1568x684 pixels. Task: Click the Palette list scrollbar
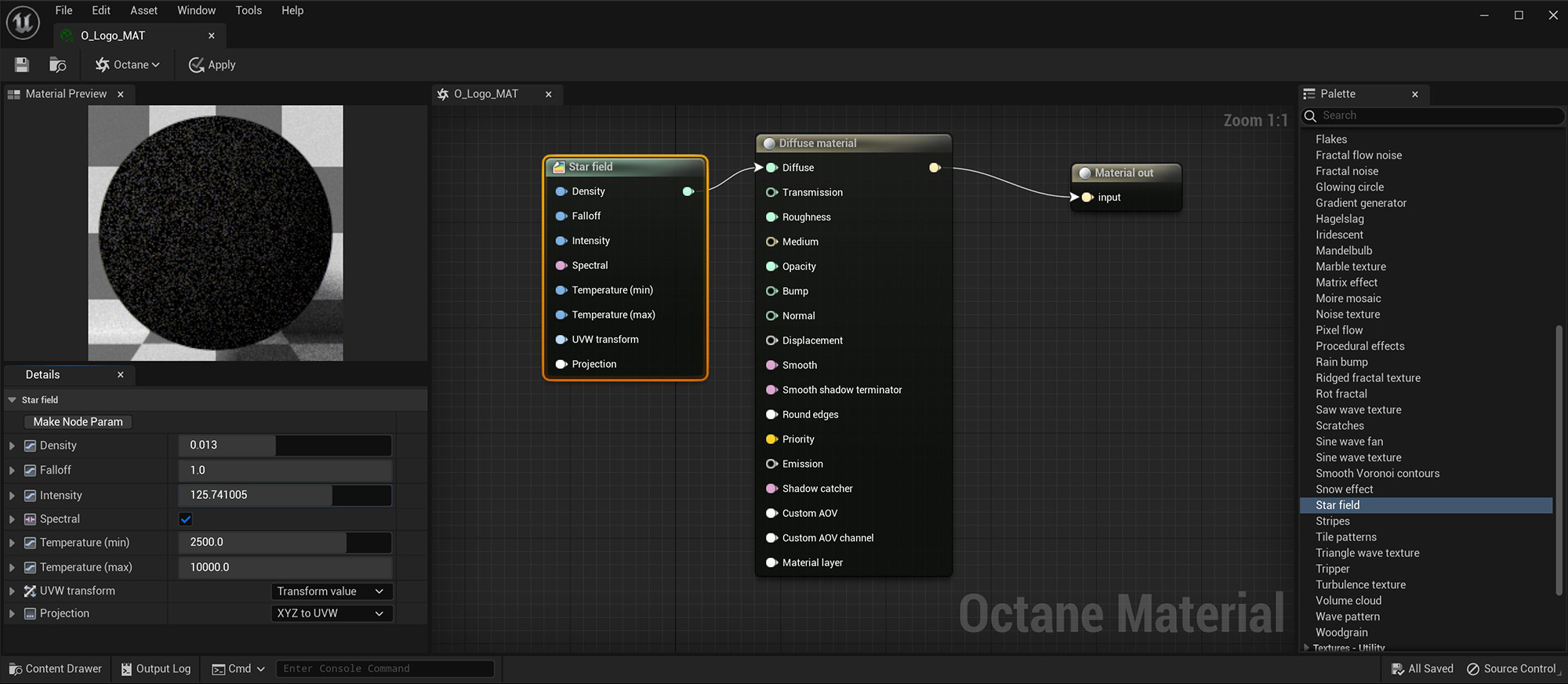pos(1559,461)
